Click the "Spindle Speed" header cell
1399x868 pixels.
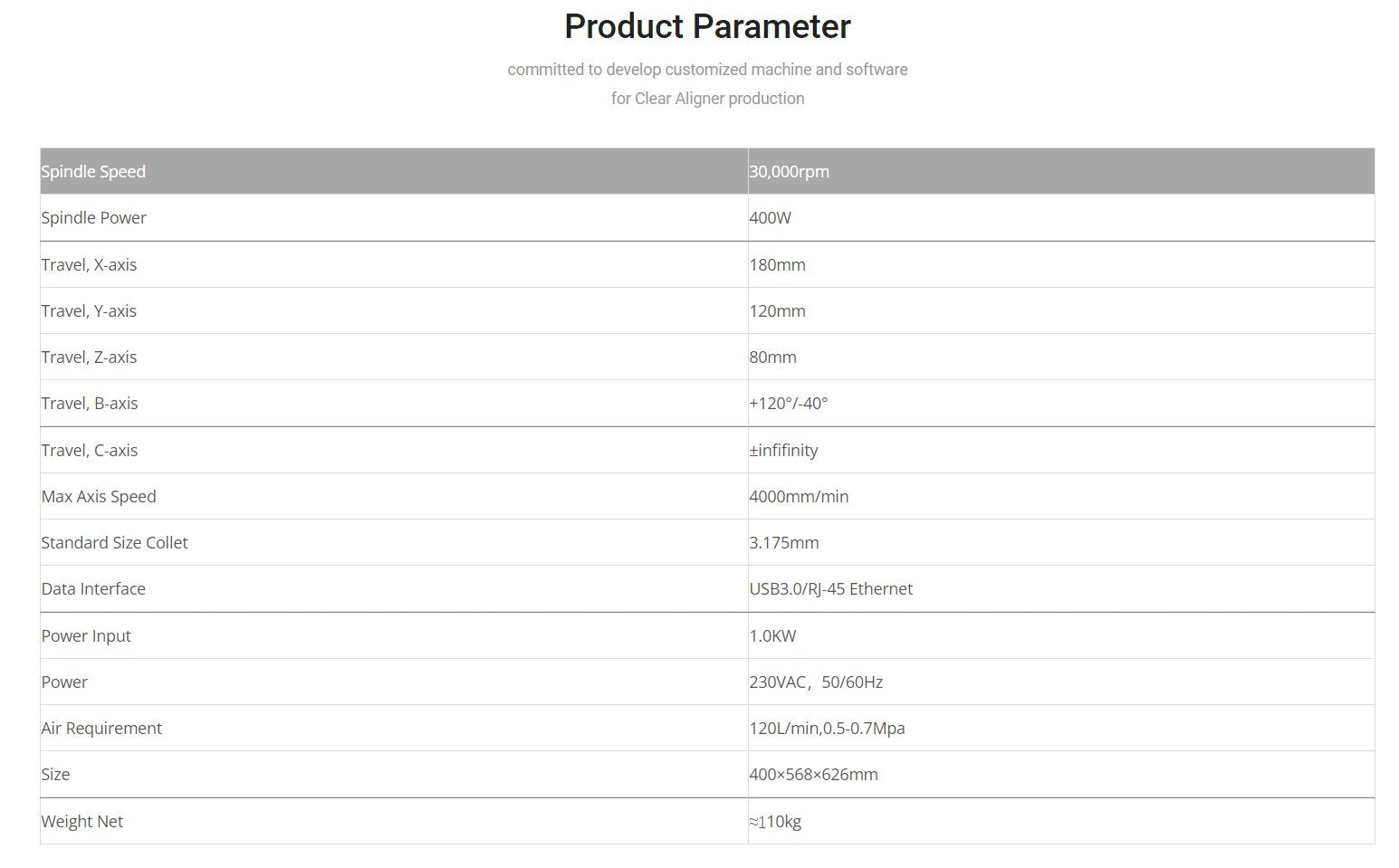coord(93,172)
